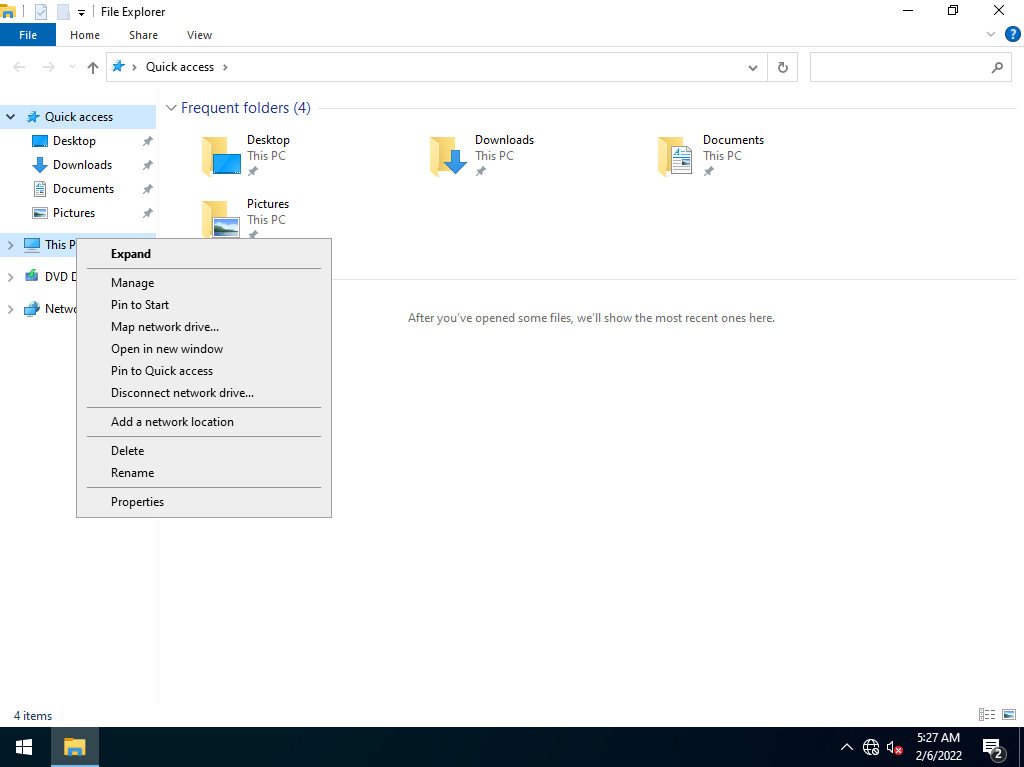Switch to the Share ribbon tab

(143, 35)
